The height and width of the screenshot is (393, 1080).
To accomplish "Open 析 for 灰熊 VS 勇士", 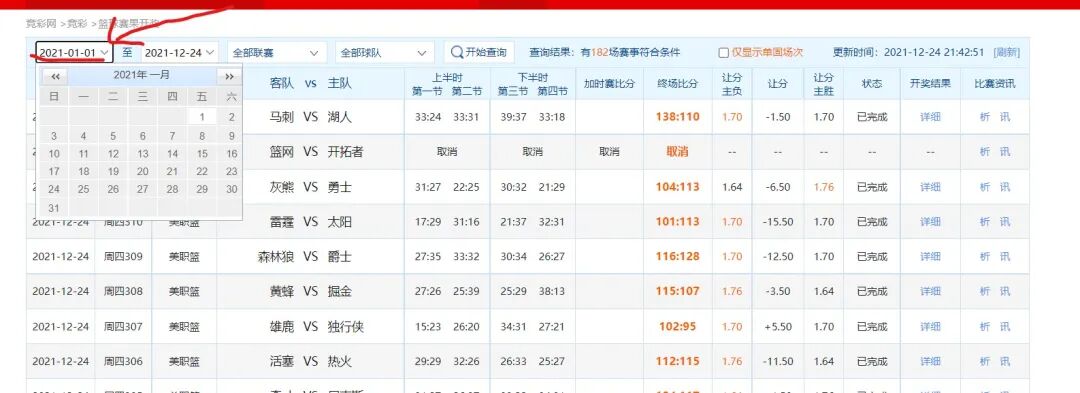I will (985, 187).
